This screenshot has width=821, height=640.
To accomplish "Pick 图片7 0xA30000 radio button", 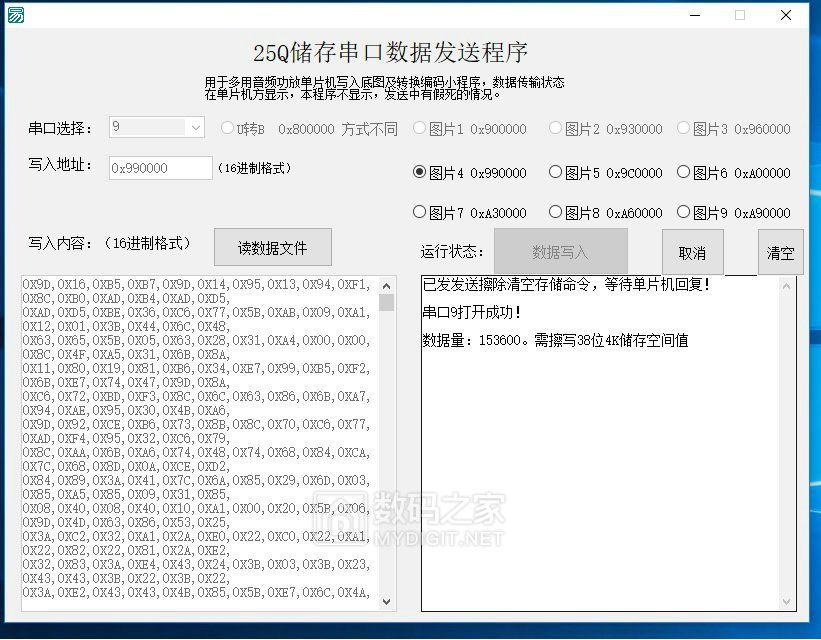I will tap(420, 212).
